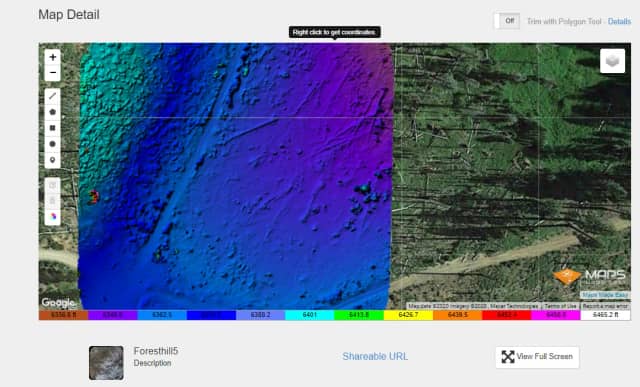Toggle the Trim with Polygon Tool switch
640x387 pixels.
[x=507, y=21]
